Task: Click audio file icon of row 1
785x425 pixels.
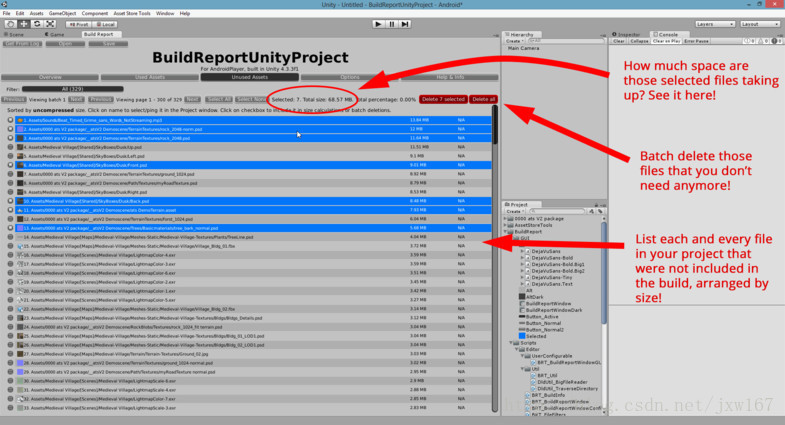Action: (20, 120)
